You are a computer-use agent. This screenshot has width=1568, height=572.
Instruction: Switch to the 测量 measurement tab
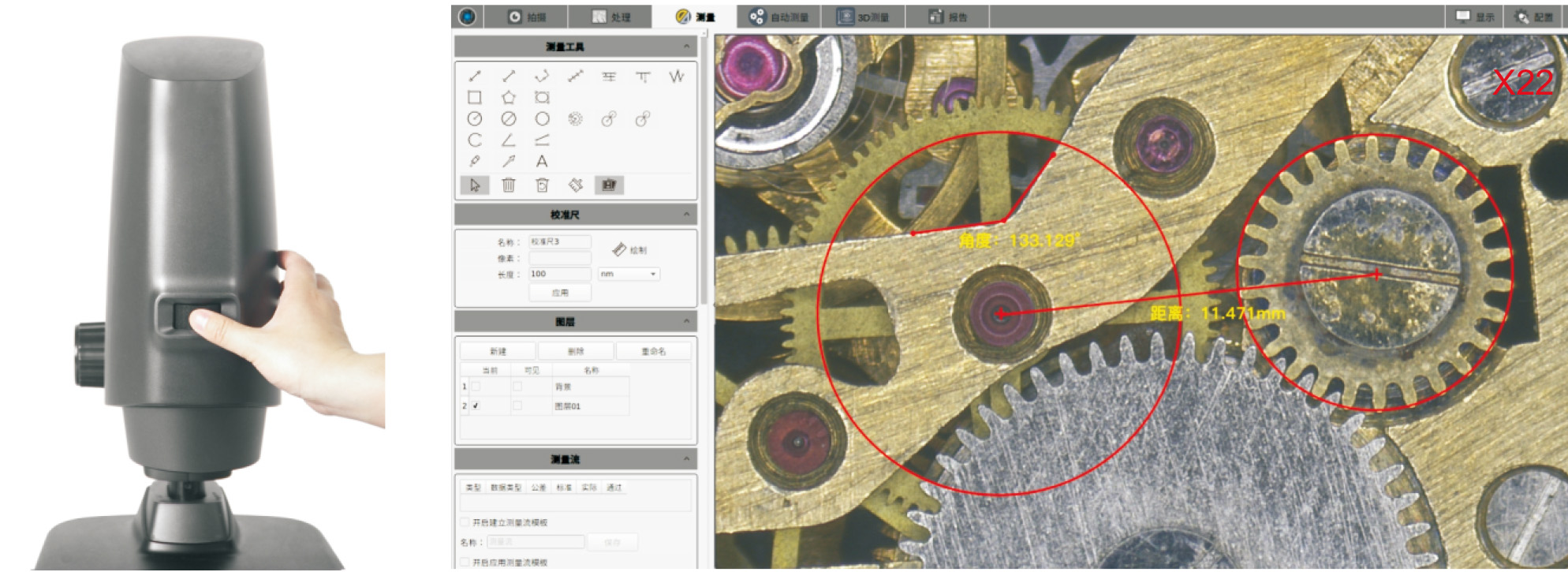pos(695,16)
